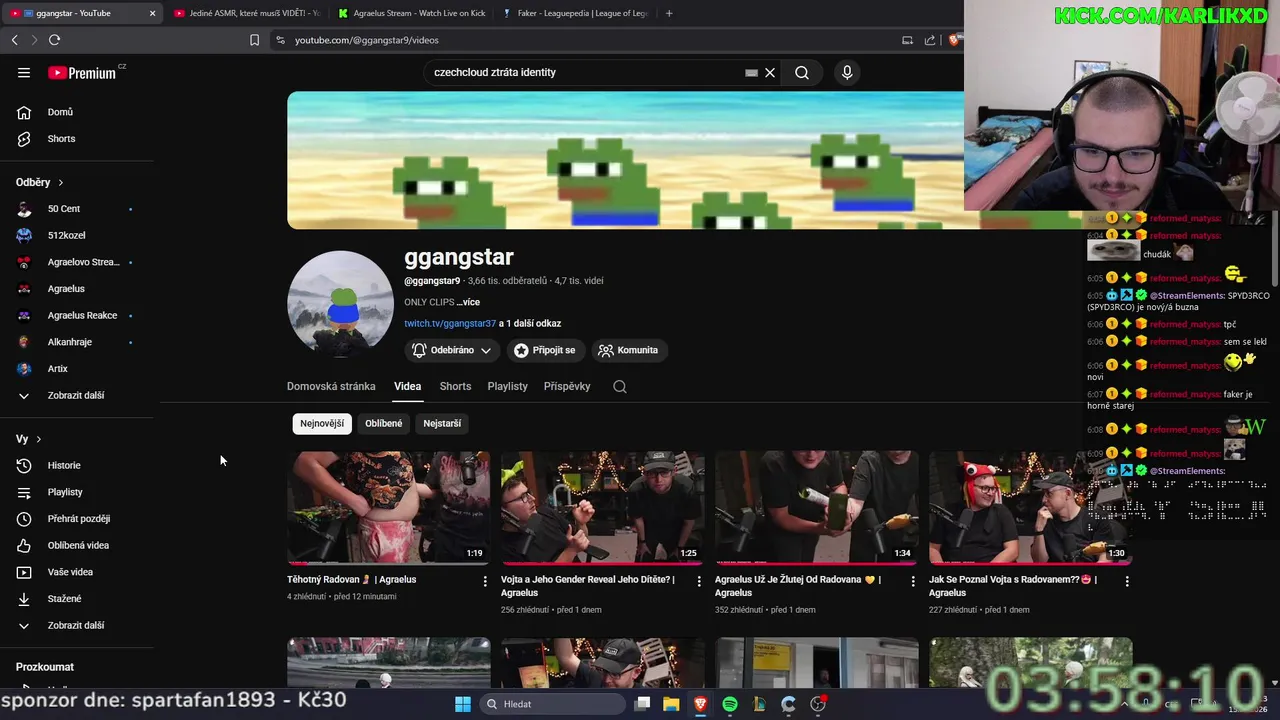Viewport: 1280px width, 720px height.
Task: Open Přehrát později watch later
Action: pyautogui.click(x=80, y=519)
